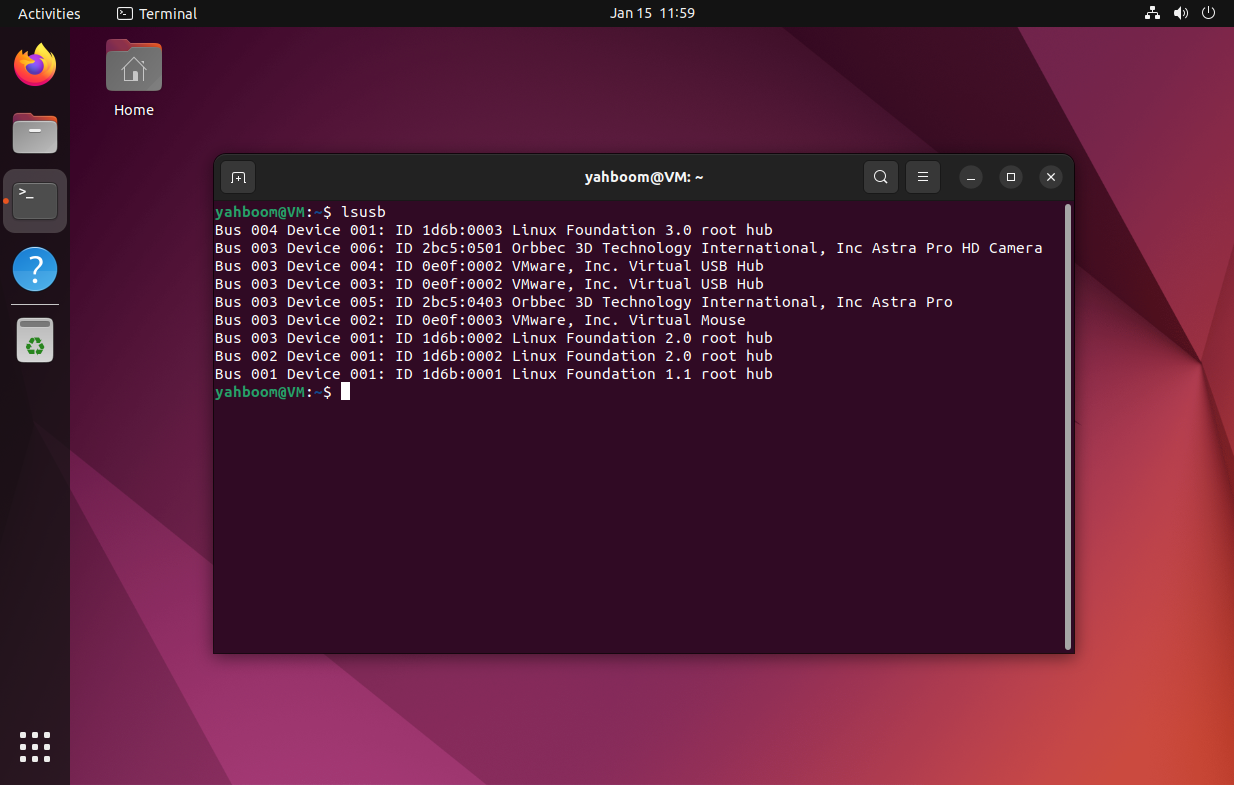The image size is (1234, 785).
Task: Open the Terminal app menu in top bar
Action: (157, 13)
